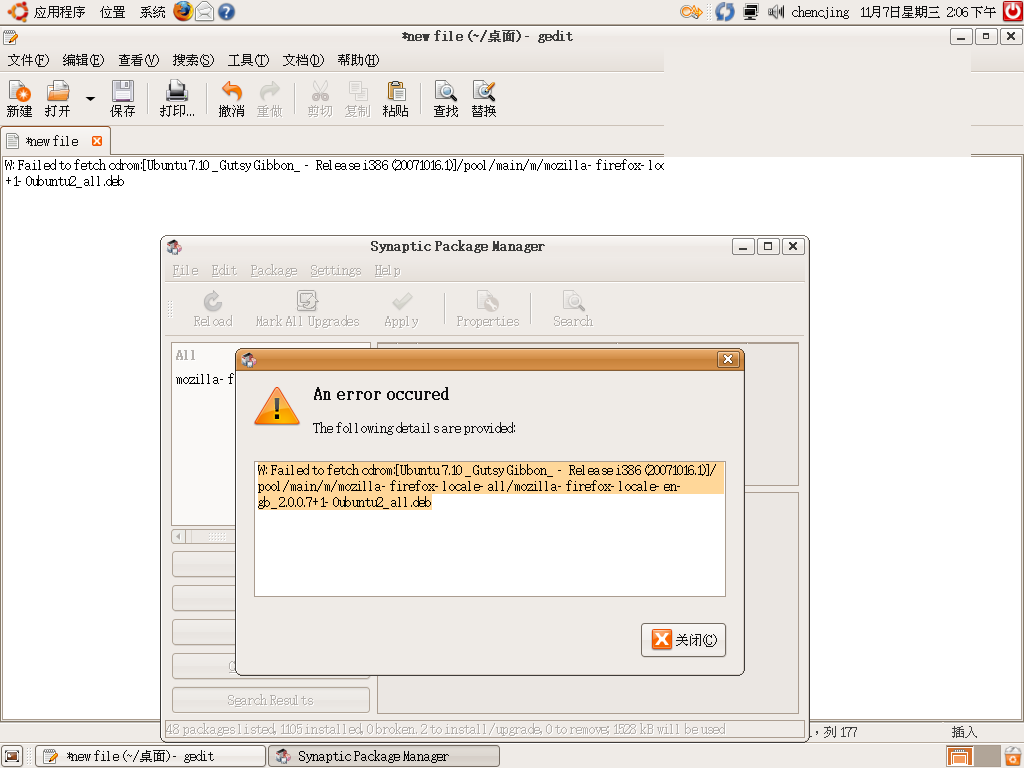Open the Synaptic Package menu
The image size is (1024, 768).
[274, 270]
